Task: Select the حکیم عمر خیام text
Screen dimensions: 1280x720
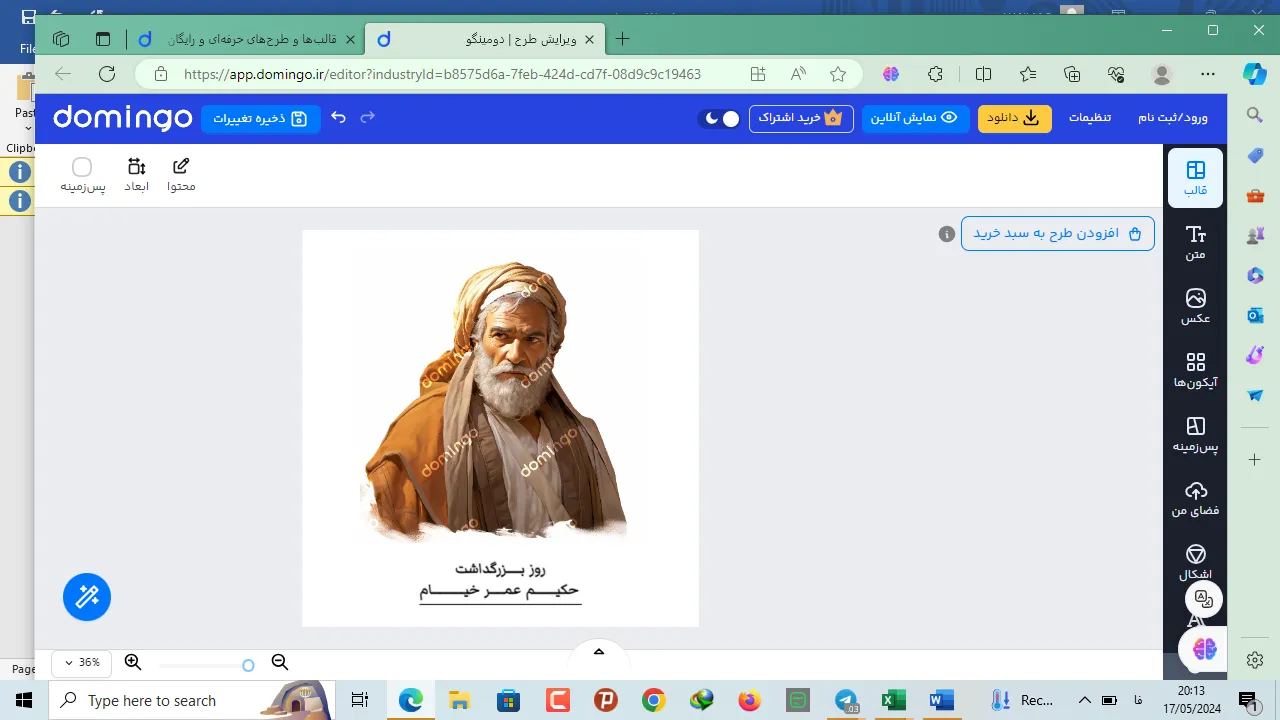Action: tap(499, 590)
